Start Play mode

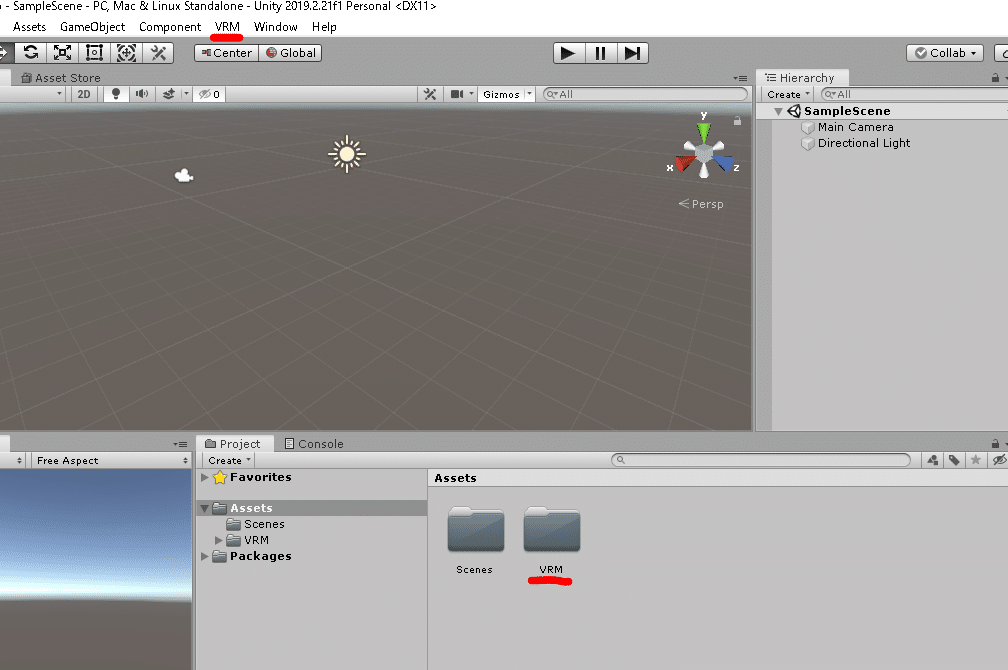(568, 53)
